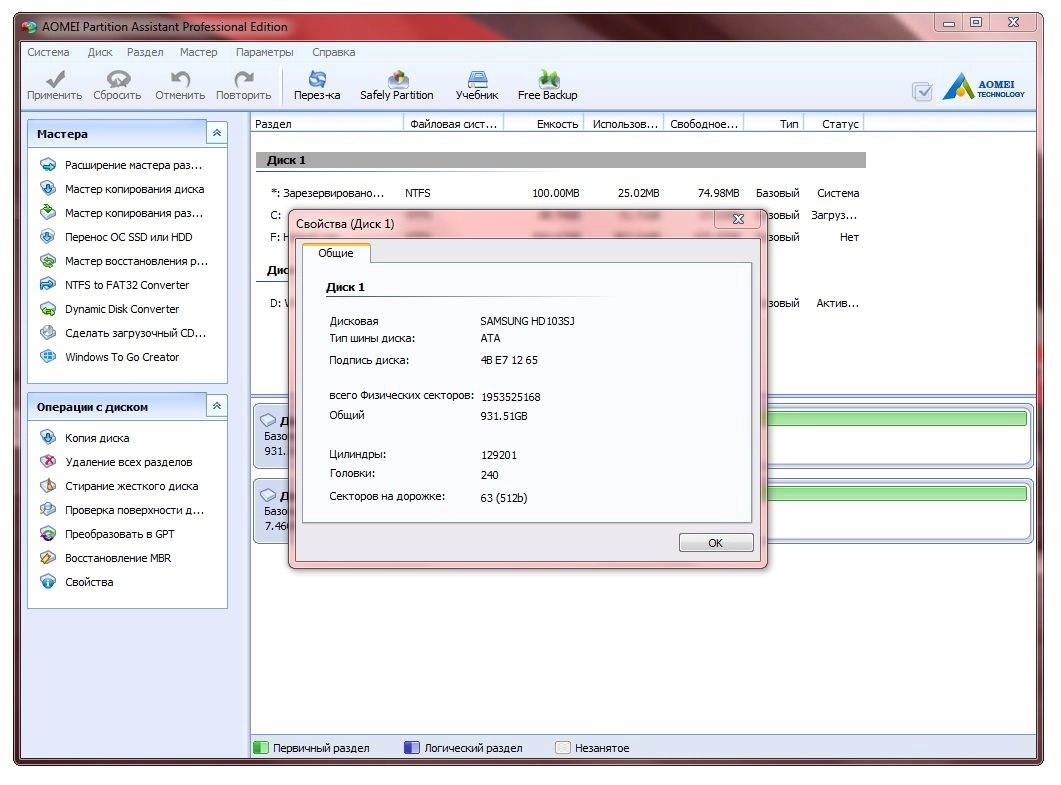Click the Система status cell

(838, 193)
